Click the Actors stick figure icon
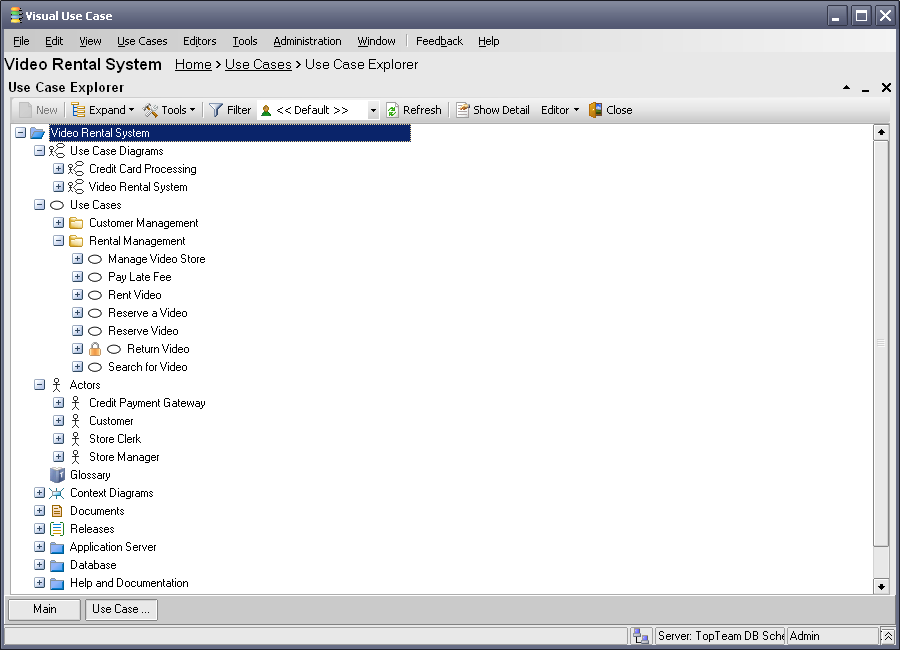Image resolution: width=900 pixels, height=650 pixels. pyautogui.click(x=56, y=385)
